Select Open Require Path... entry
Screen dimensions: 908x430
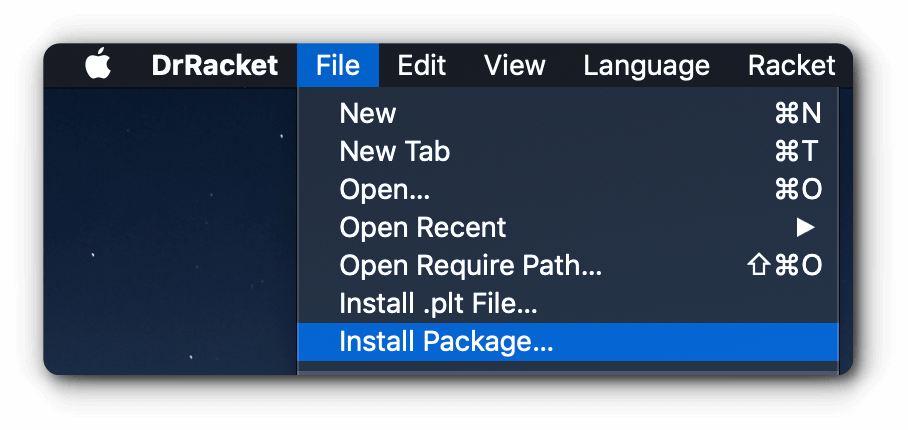(x=471, y=266)
